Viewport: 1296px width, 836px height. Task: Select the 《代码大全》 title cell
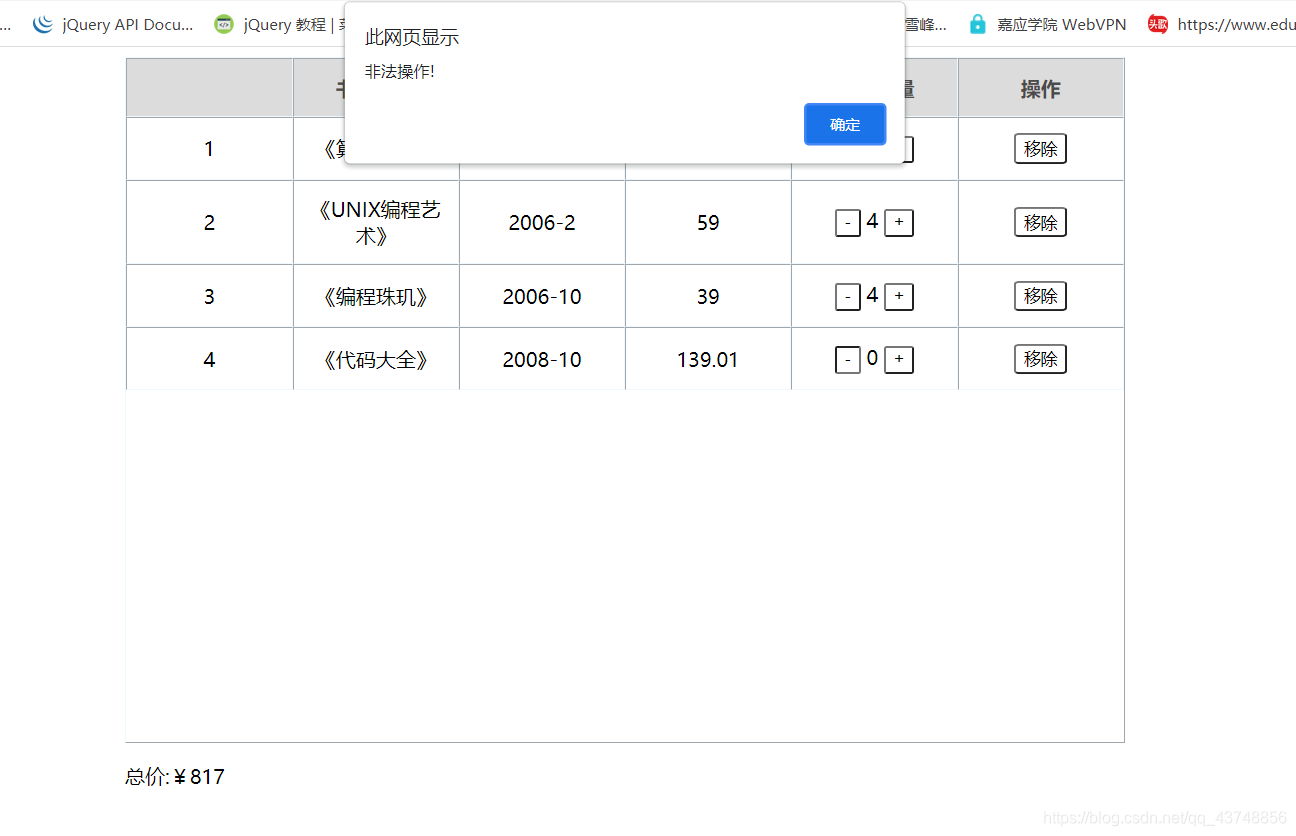376,360
